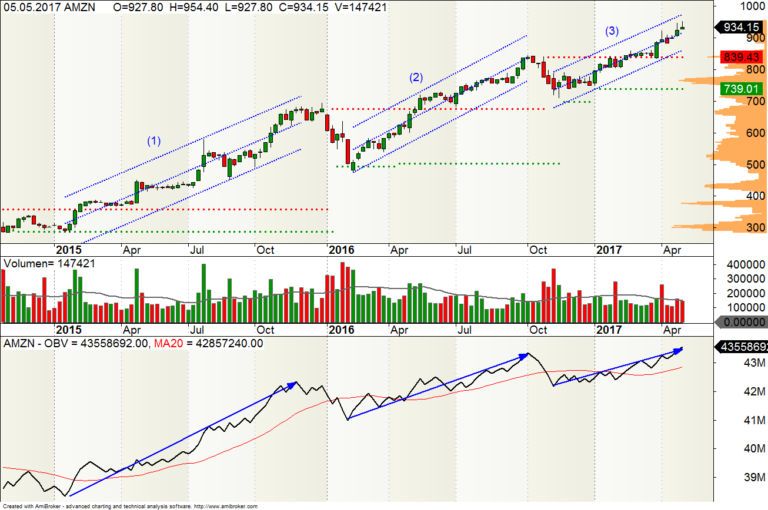
Task: Click the green 739.01 support price label
Action: pos(741,89)
